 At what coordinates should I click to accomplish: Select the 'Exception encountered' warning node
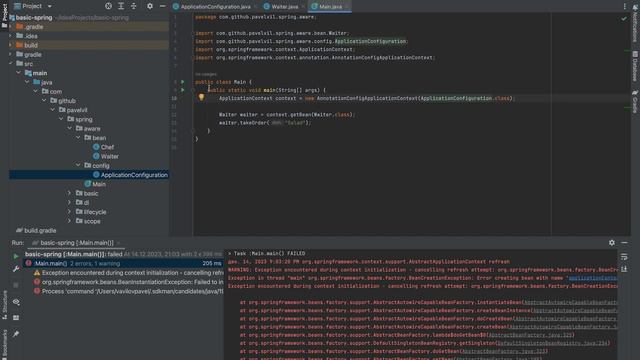(x=128, y=273)
